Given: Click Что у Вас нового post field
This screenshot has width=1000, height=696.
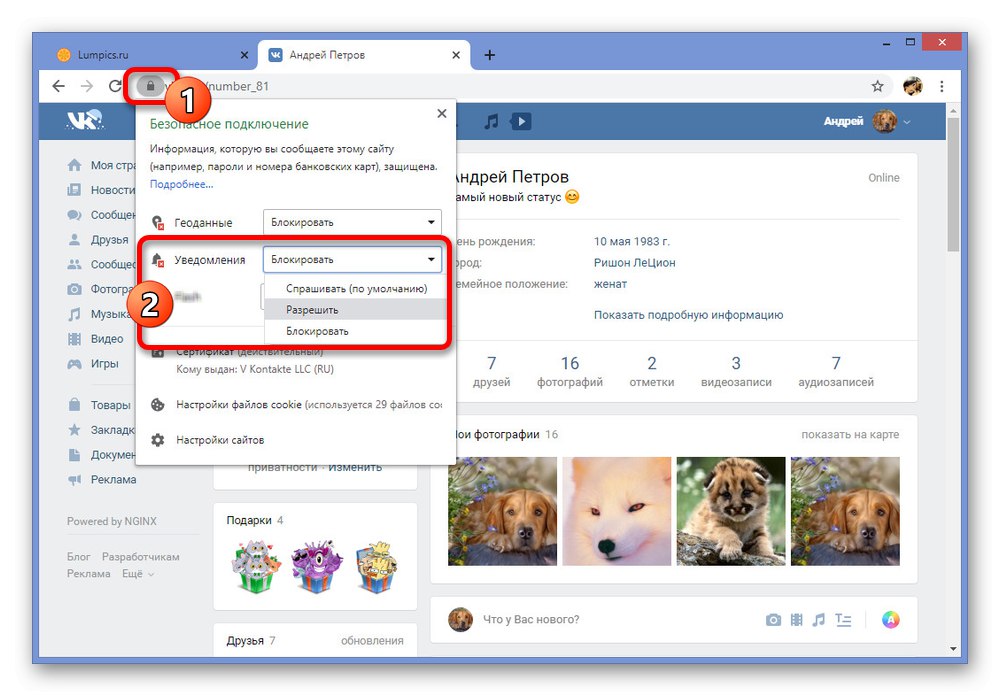Looking at the screenshot, I should click(x=531, y=619).
